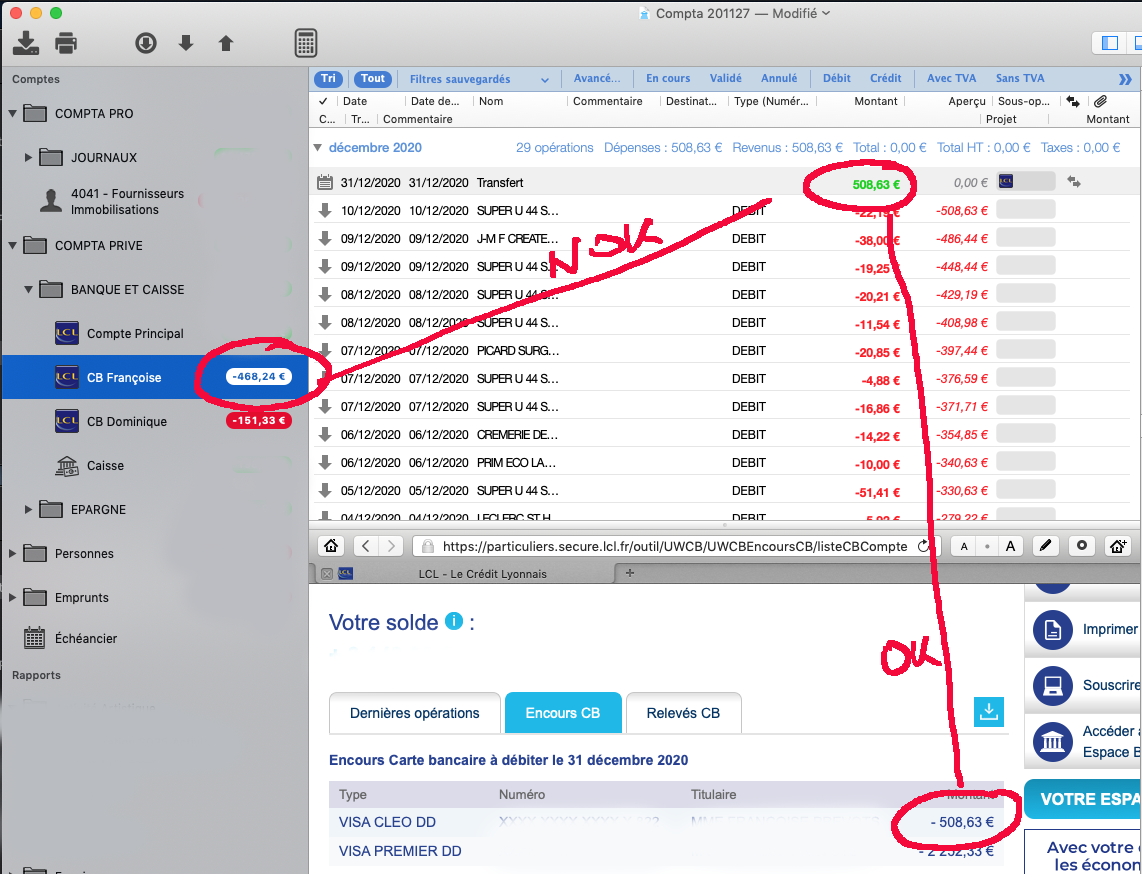The image size is (1142, 874).
Task: Toggle the Tout filter pill
Action: pyautogui.click(x=372, y=79)
